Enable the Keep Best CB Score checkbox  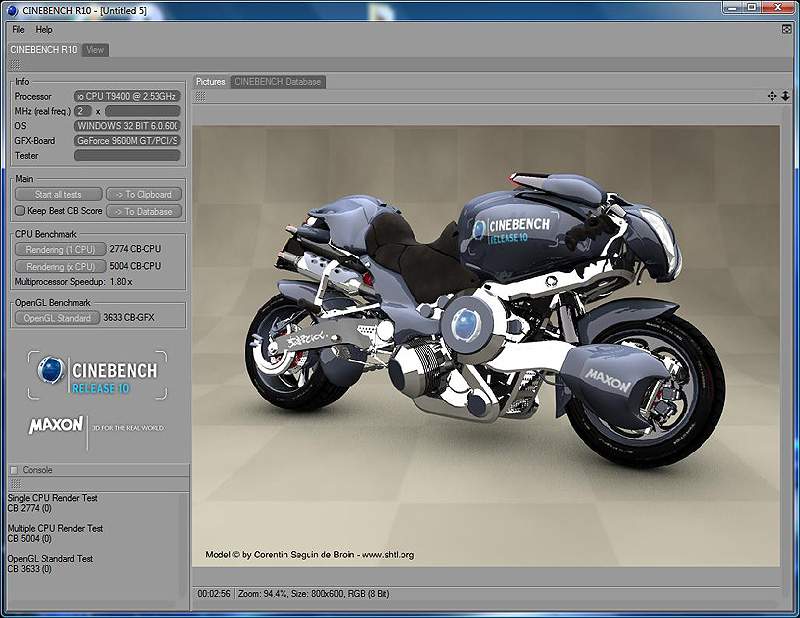click(x=20, y=211)
